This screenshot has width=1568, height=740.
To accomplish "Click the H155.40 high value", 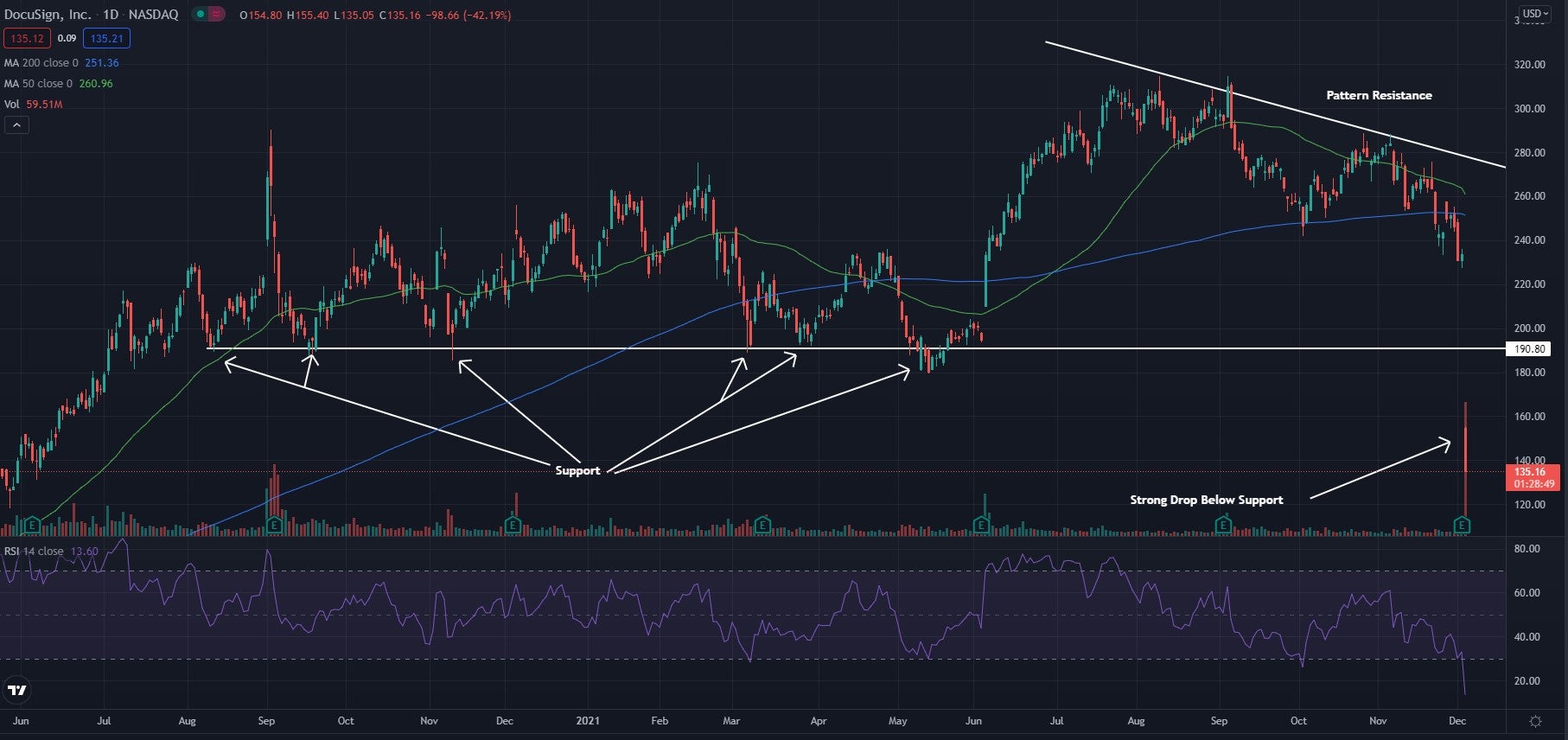I will point(308,16).
